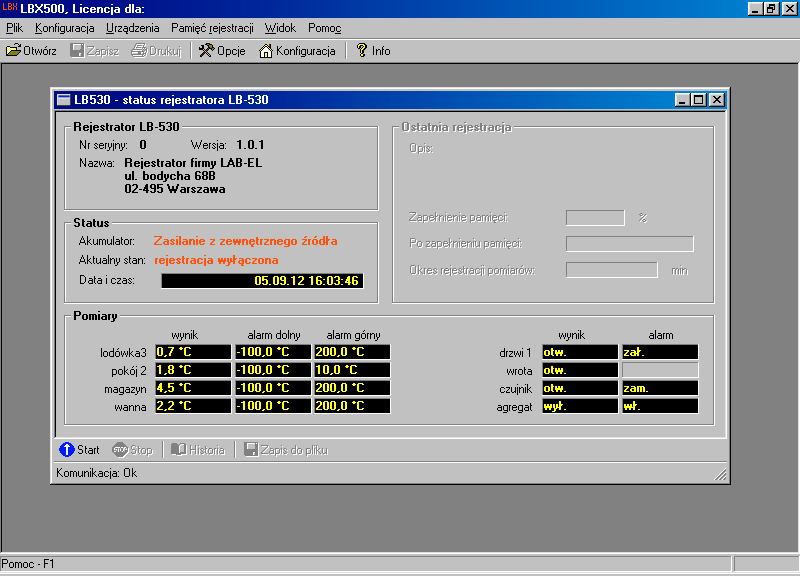This screenshot has height=576, width=800.
Task: Click wanna alarm dolny -100,0 °C
Action: (272, 406)
